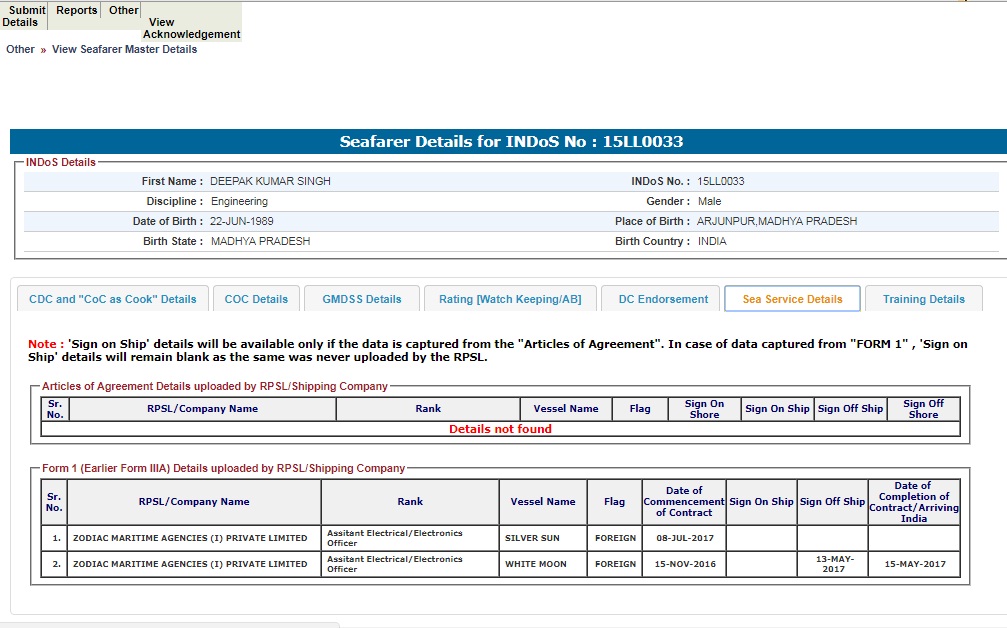The width and height of the screenshot is (1007, 628).
Task: Open the Reports menu
Action: pos(77,11)
